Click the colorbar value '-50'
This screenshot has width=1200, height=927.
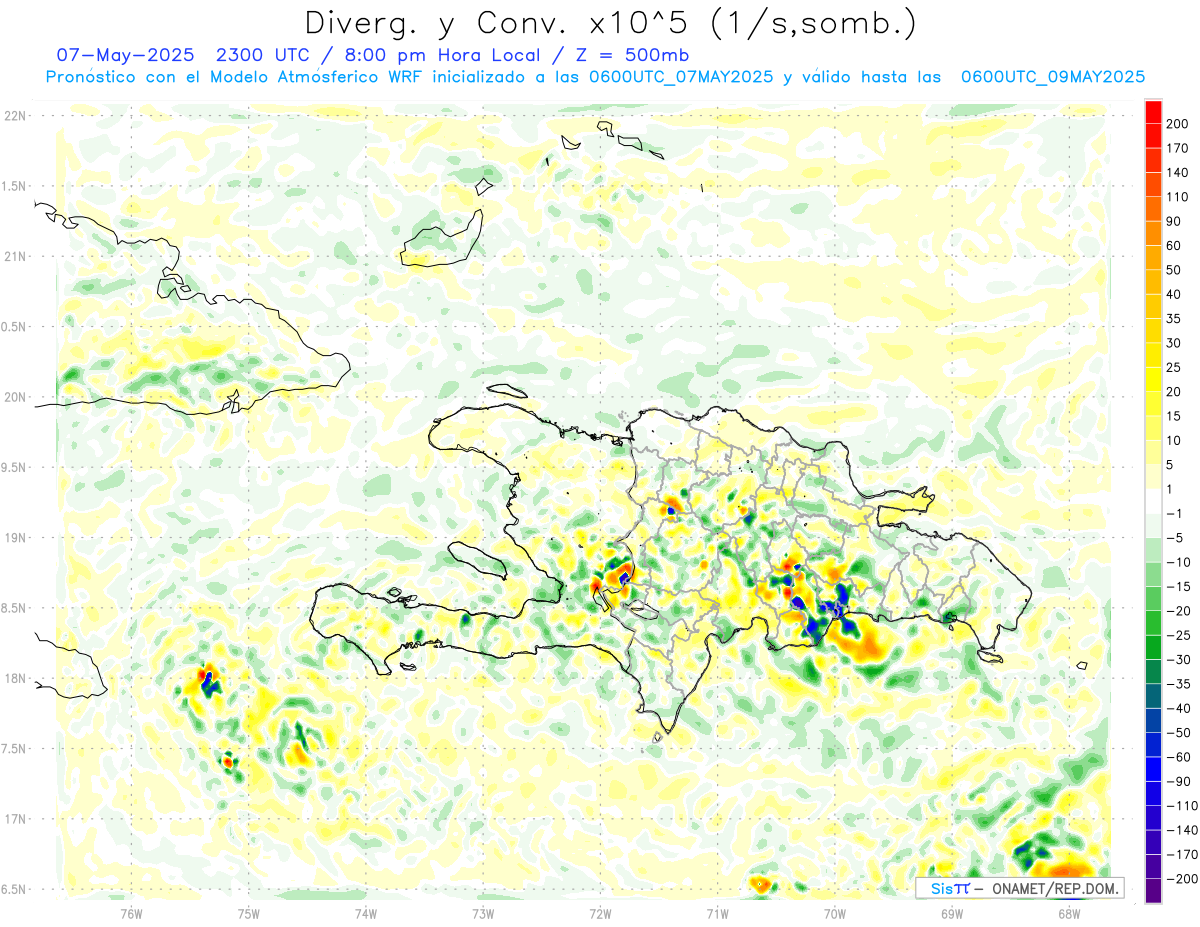[x=1179, y=733]
